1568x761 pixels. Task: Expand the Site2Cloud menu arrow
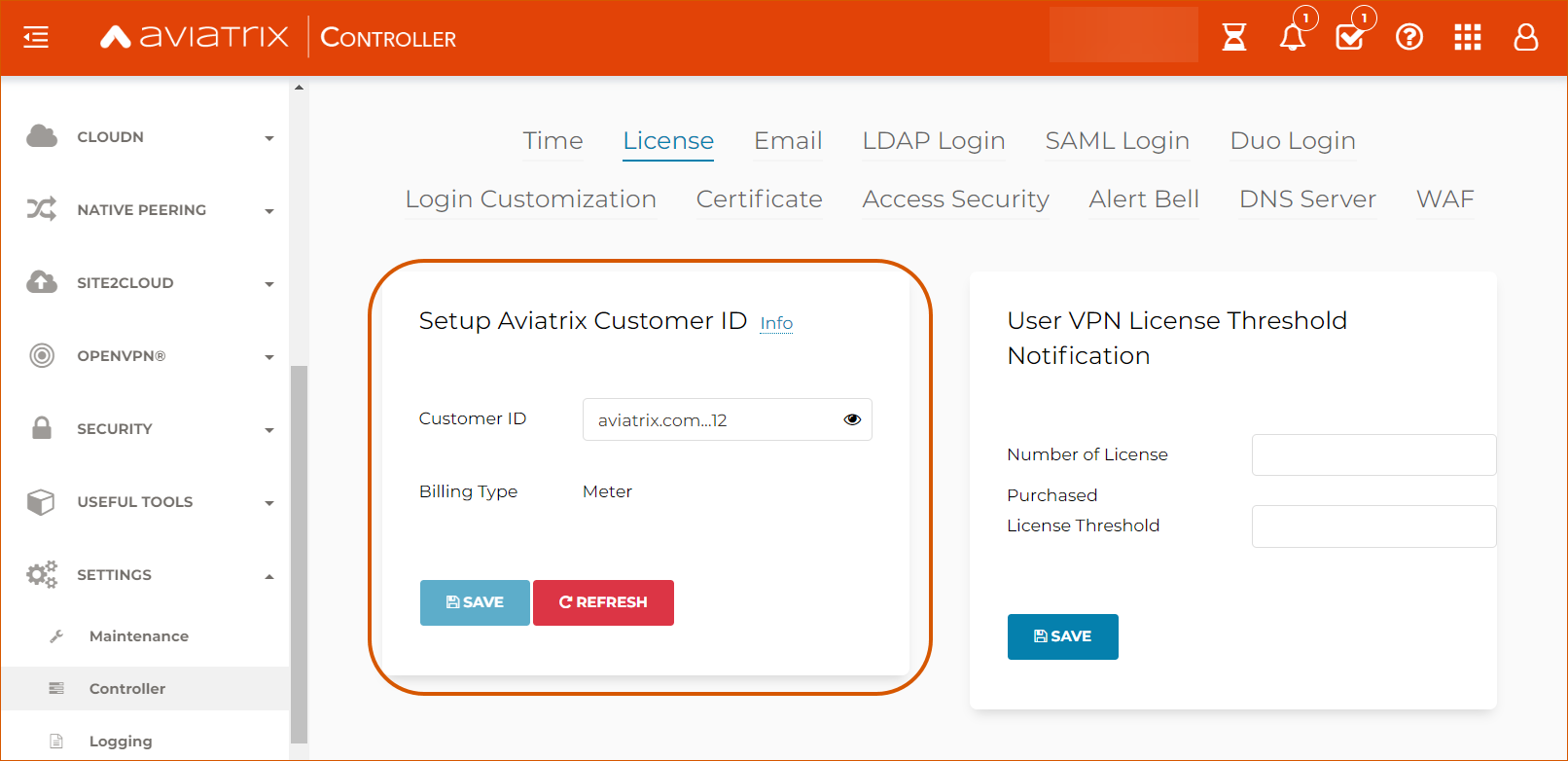coord(269,284)
